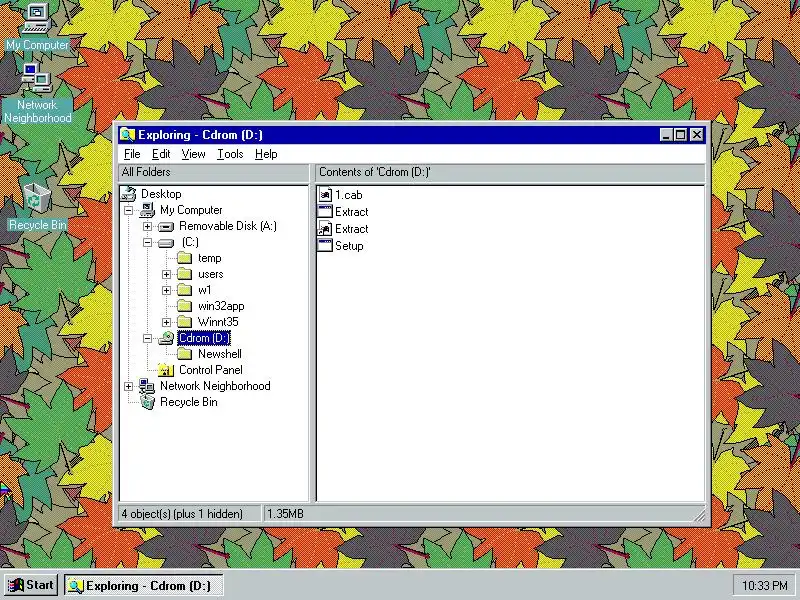This screenshot has width=800, height=600.
Task: Click the temp folder icon
Action: click(185, 258)
